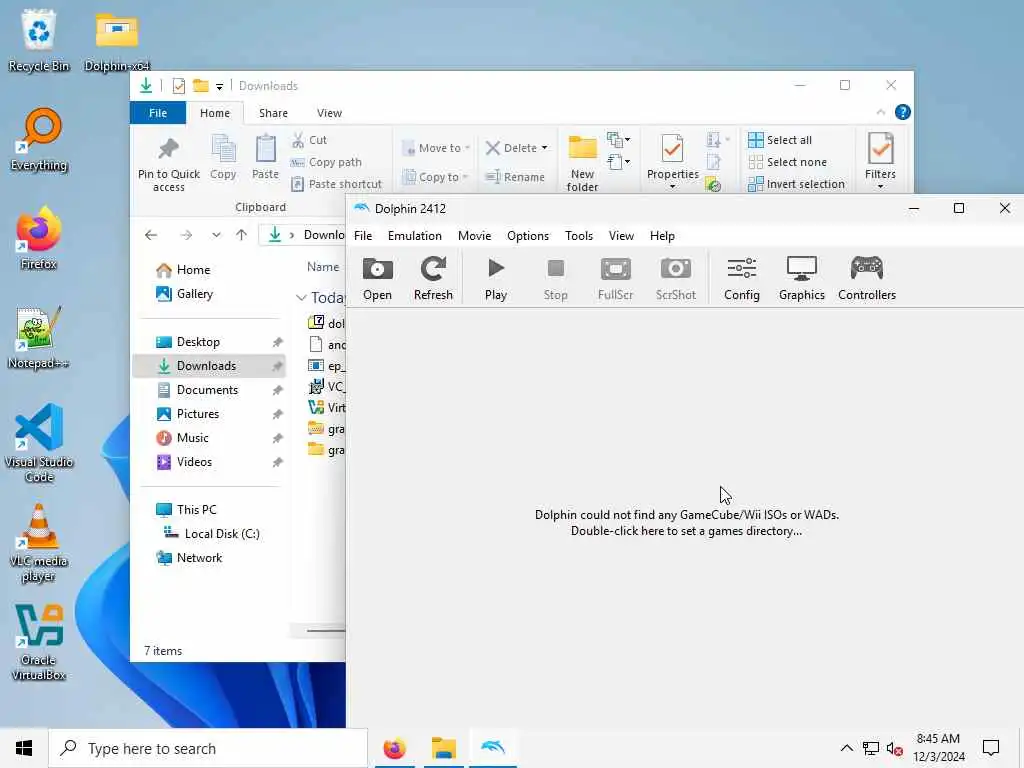Screen dimensions: 1024x768
Task: Click Cut in the Explorer ribbon
Action: pyautogui.click(x=309, y=140)
